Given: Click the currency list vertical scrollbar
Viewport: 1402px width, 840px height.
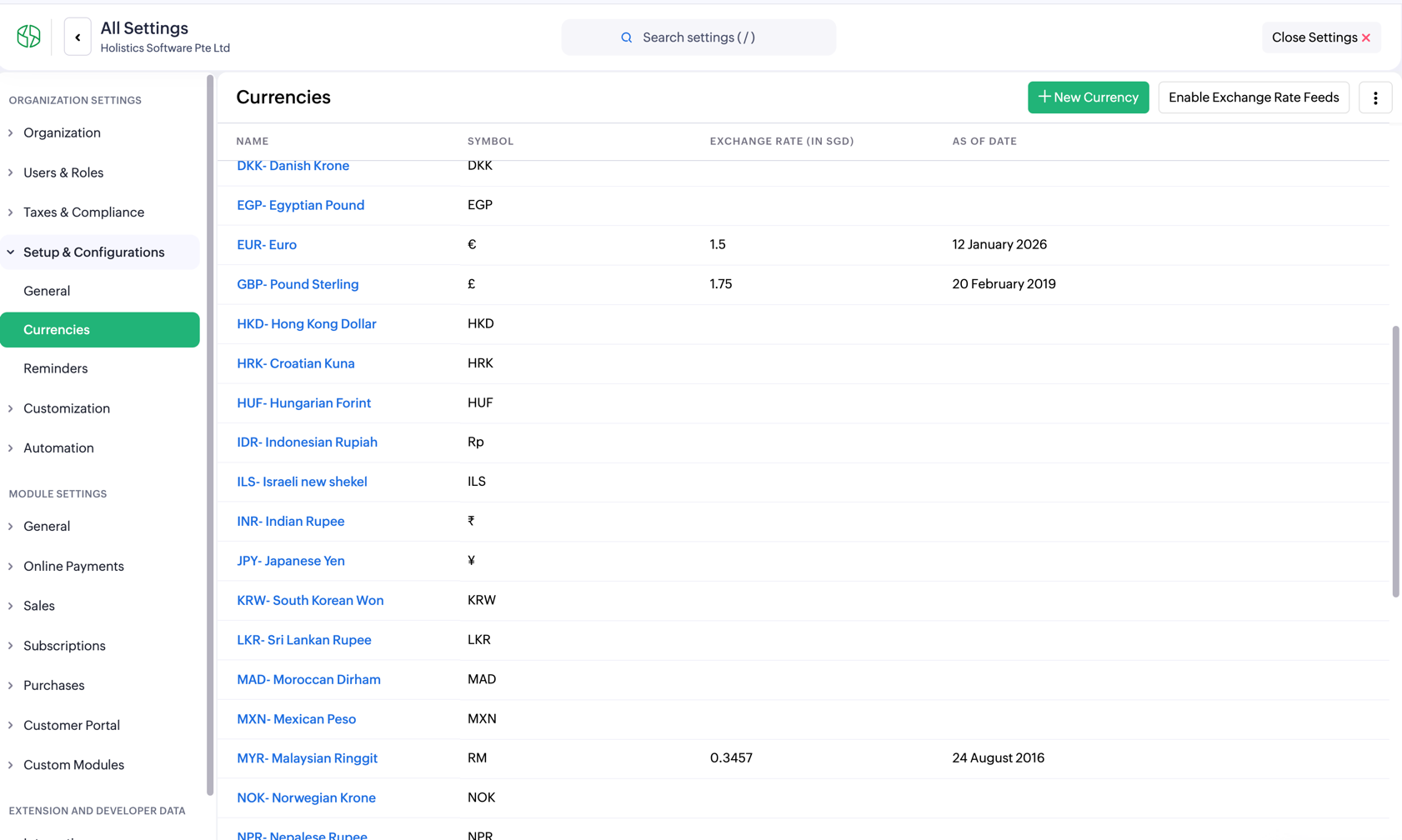Looking at the screenshot, I should [1395, 462].
